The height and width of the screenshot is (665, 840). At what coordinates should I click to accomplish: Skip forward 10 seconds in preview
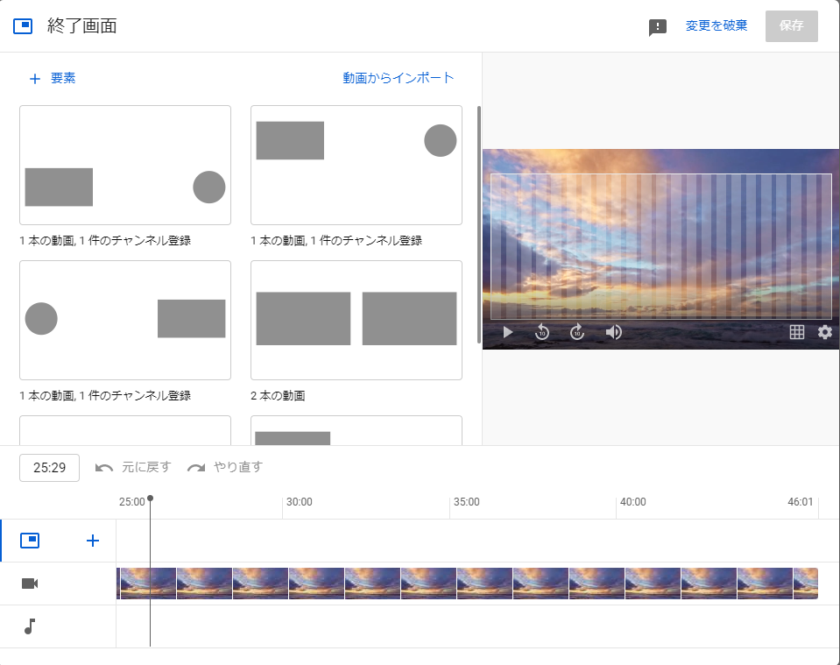pyautogui.click(x=577, y=332)
